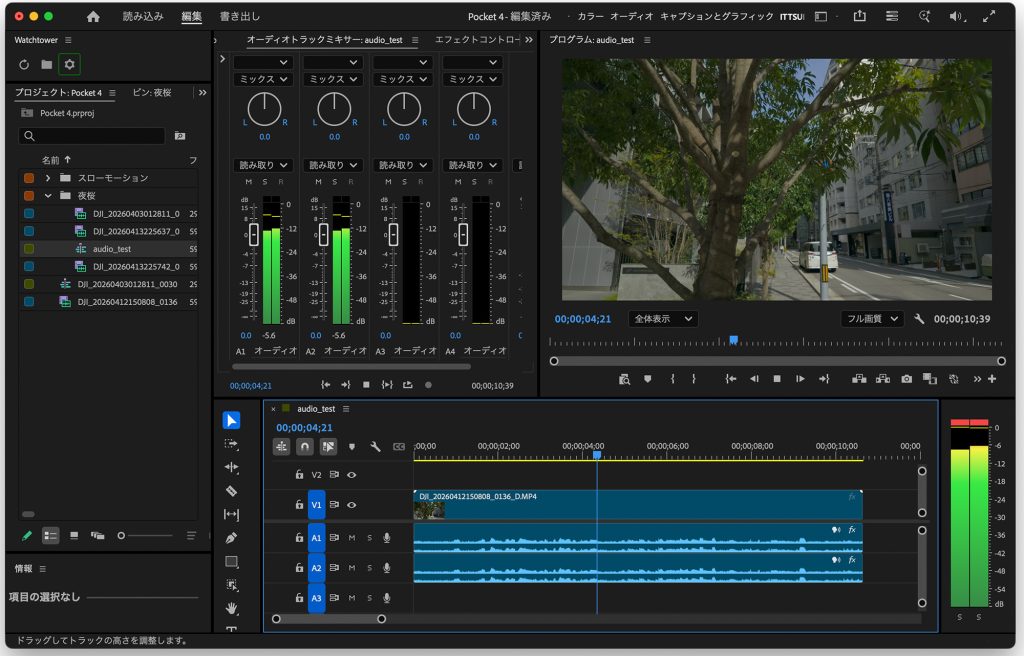Image resolution: width=1024 pixels, height=656 pixels.
Task: Toggle snap magnet in timeline
Action: [305, 447]
